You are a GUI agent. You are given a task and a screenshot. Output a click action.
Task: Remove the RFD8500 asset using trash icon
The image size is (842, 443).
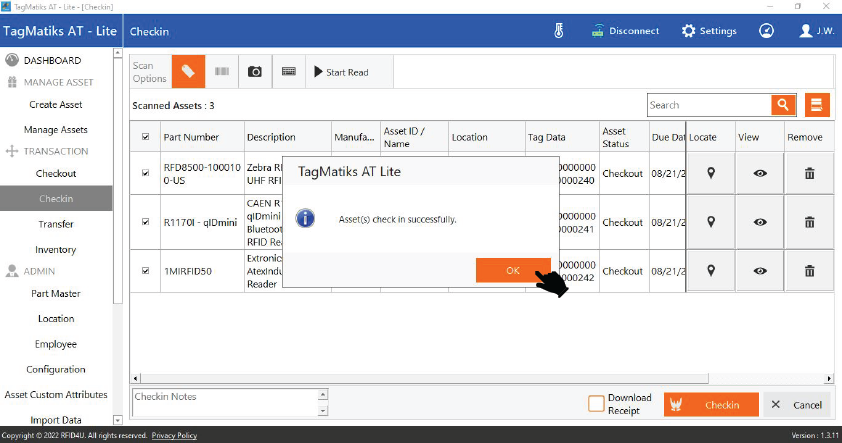(809, 173)
